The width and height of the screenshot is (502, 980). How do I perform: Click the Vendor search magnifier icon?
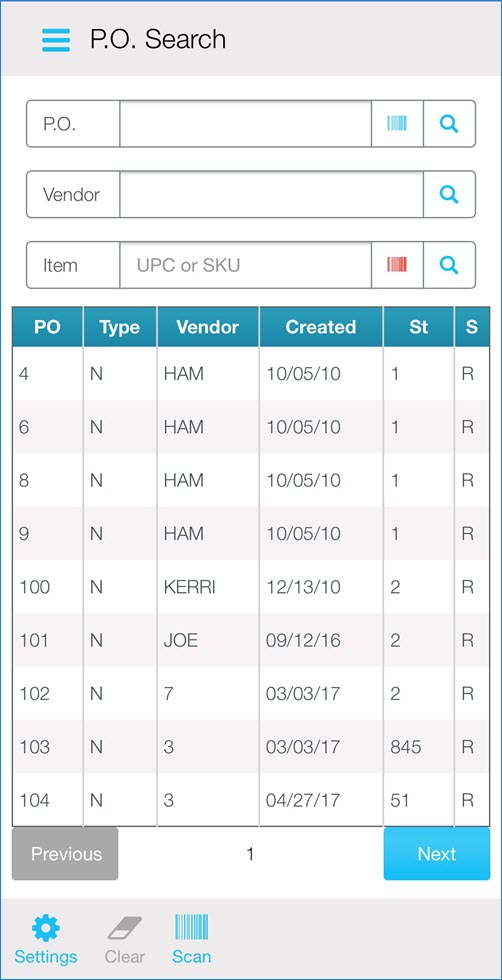449,194
